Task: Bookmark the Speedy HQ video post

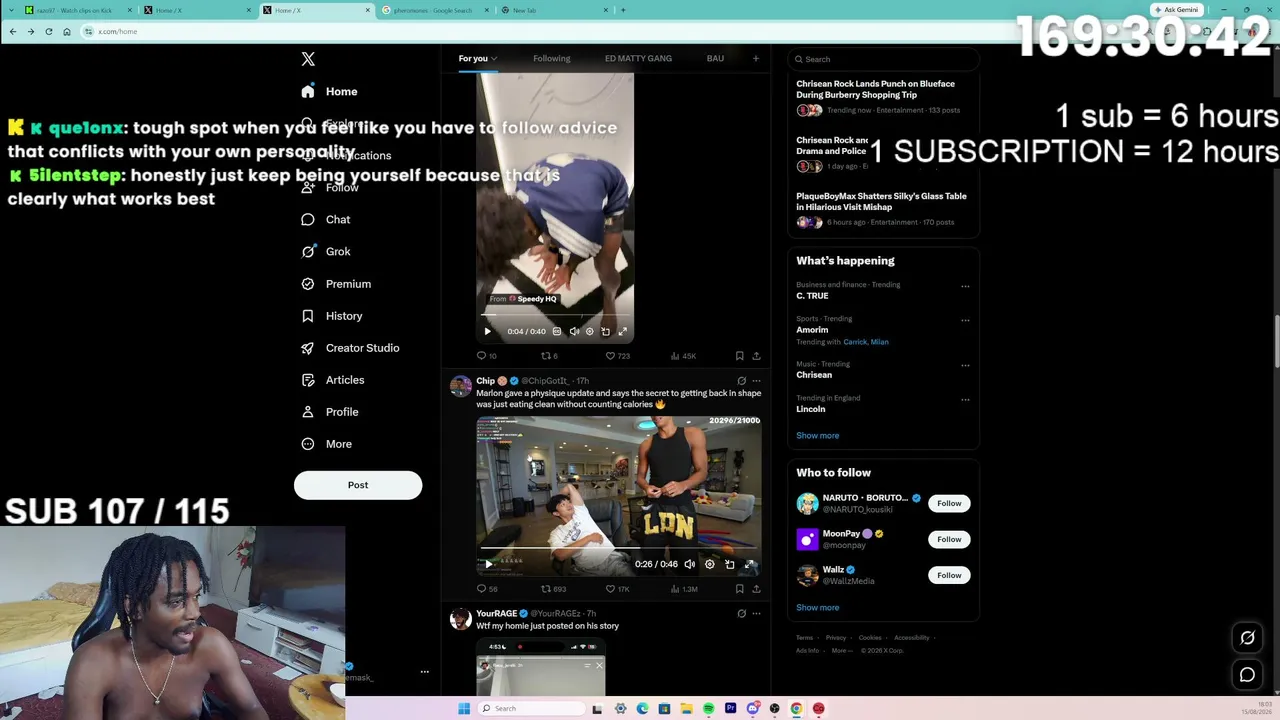Action: pos(739,356)
